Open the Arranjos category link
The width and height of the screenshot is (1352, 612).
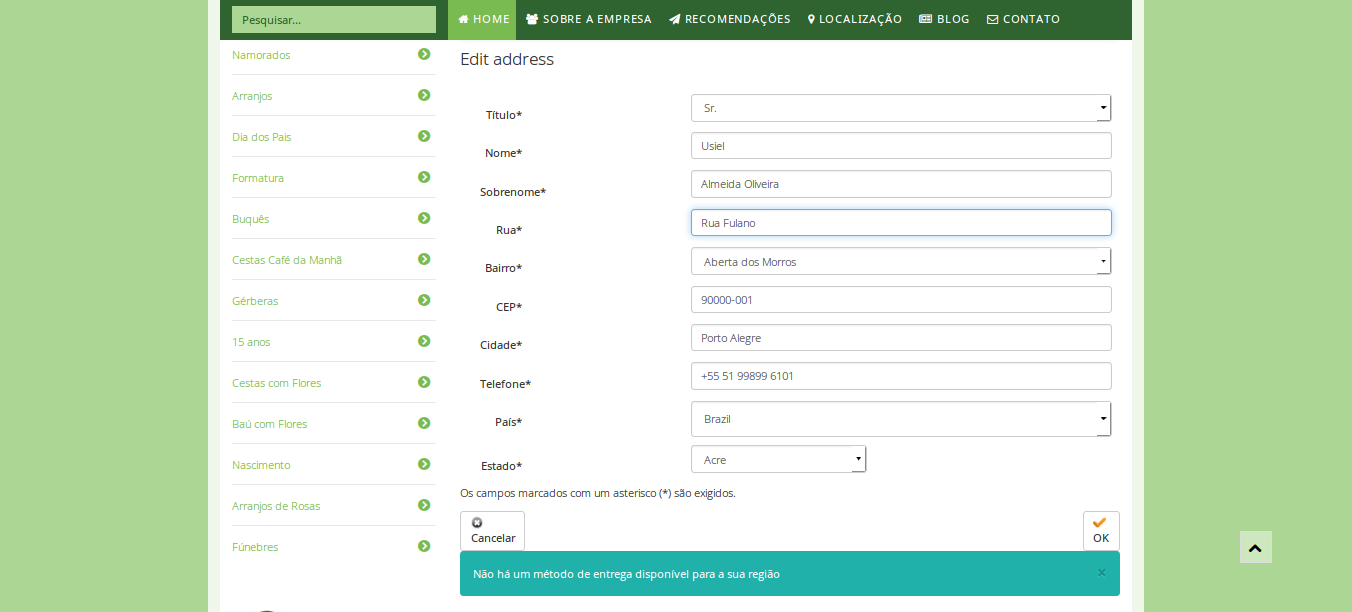point(252,96)
